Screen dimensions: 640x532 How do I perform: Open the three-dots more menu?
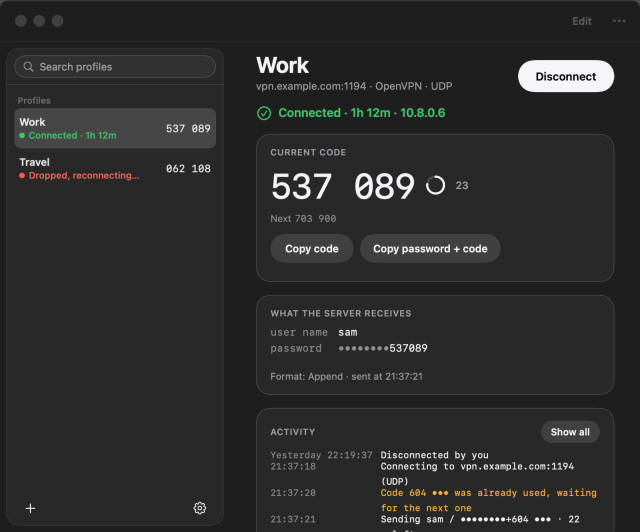[619, 21]
